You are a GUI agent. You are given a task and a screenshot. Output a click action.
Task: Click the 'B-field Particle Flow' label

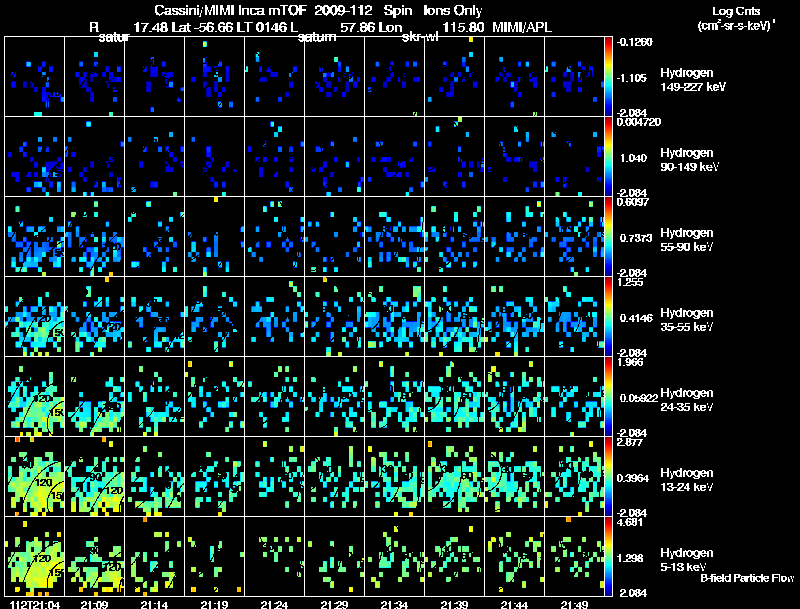(x=747, y=578)
